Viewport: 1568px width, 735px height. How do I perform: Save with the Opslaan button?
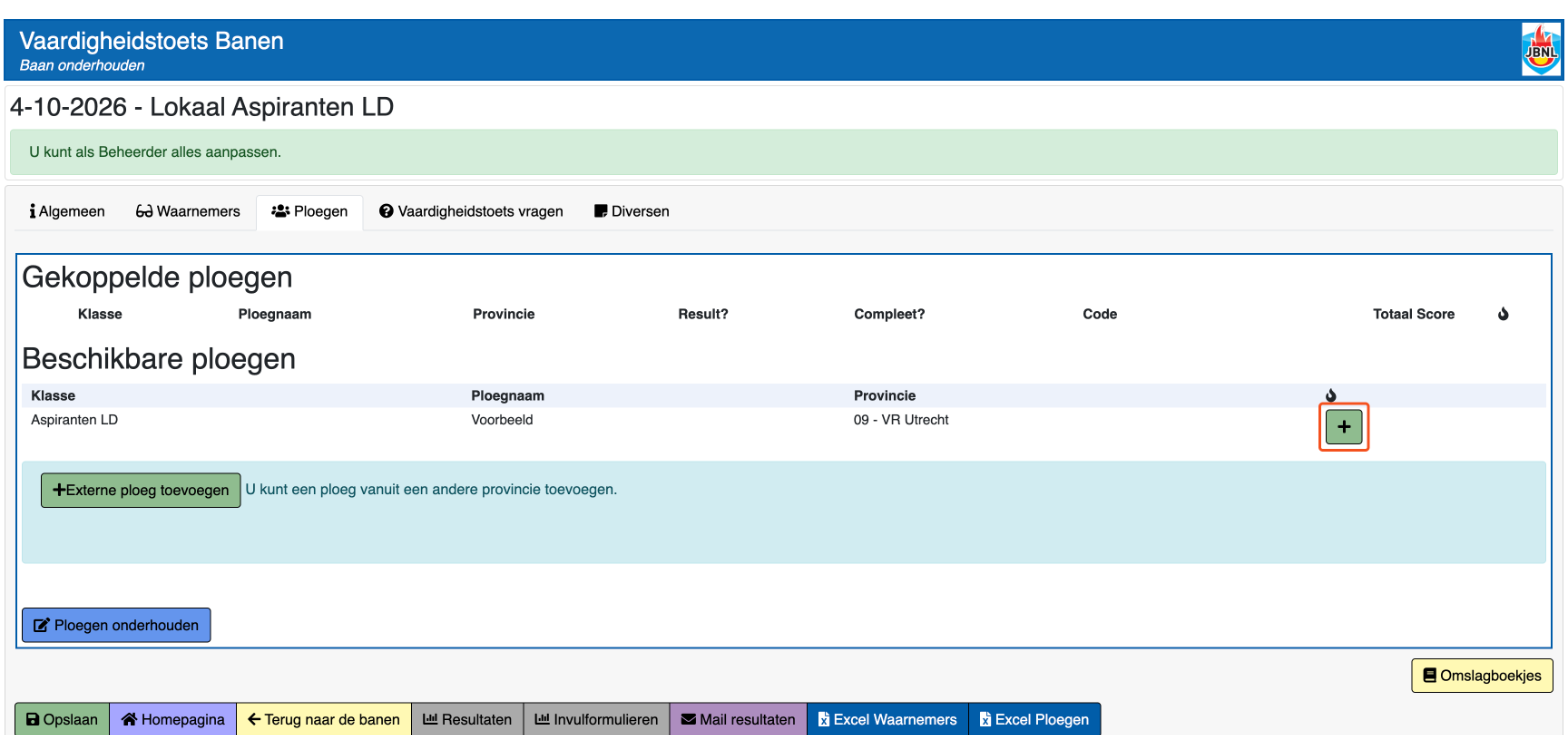(x=61, y=719)
